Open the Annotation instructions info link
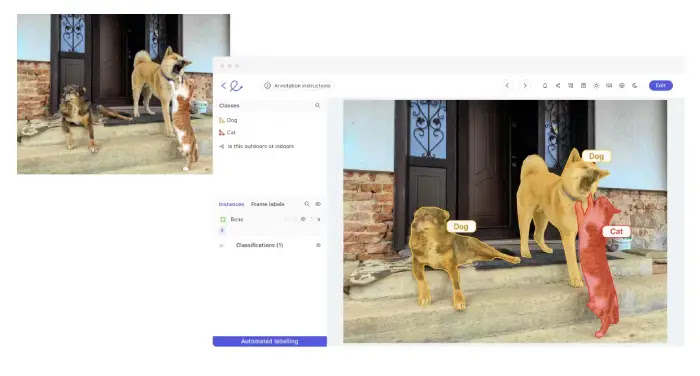Viewport: 700px width, 376px height. point(297,85)
